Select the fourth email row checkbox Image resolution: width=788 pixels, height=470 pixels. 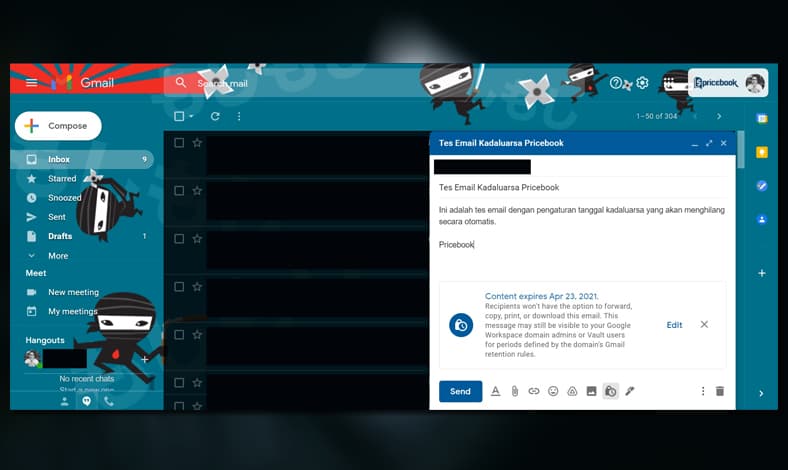[179, 287]
